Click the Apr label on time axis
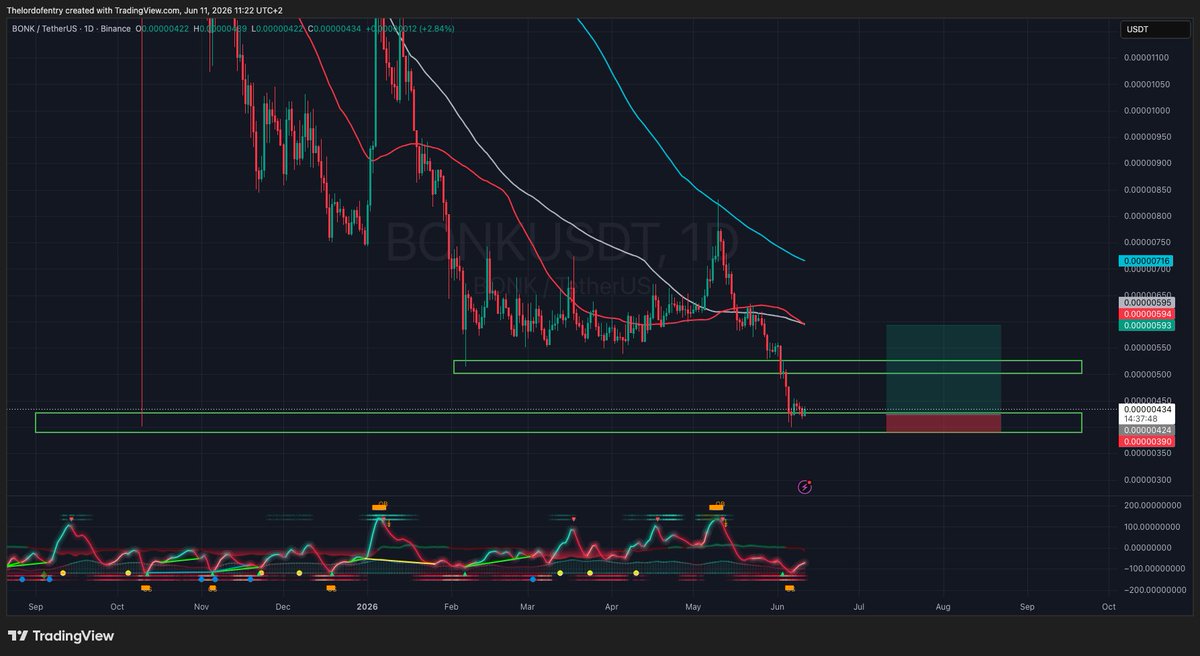1200x656 pixels. point(611,607)
